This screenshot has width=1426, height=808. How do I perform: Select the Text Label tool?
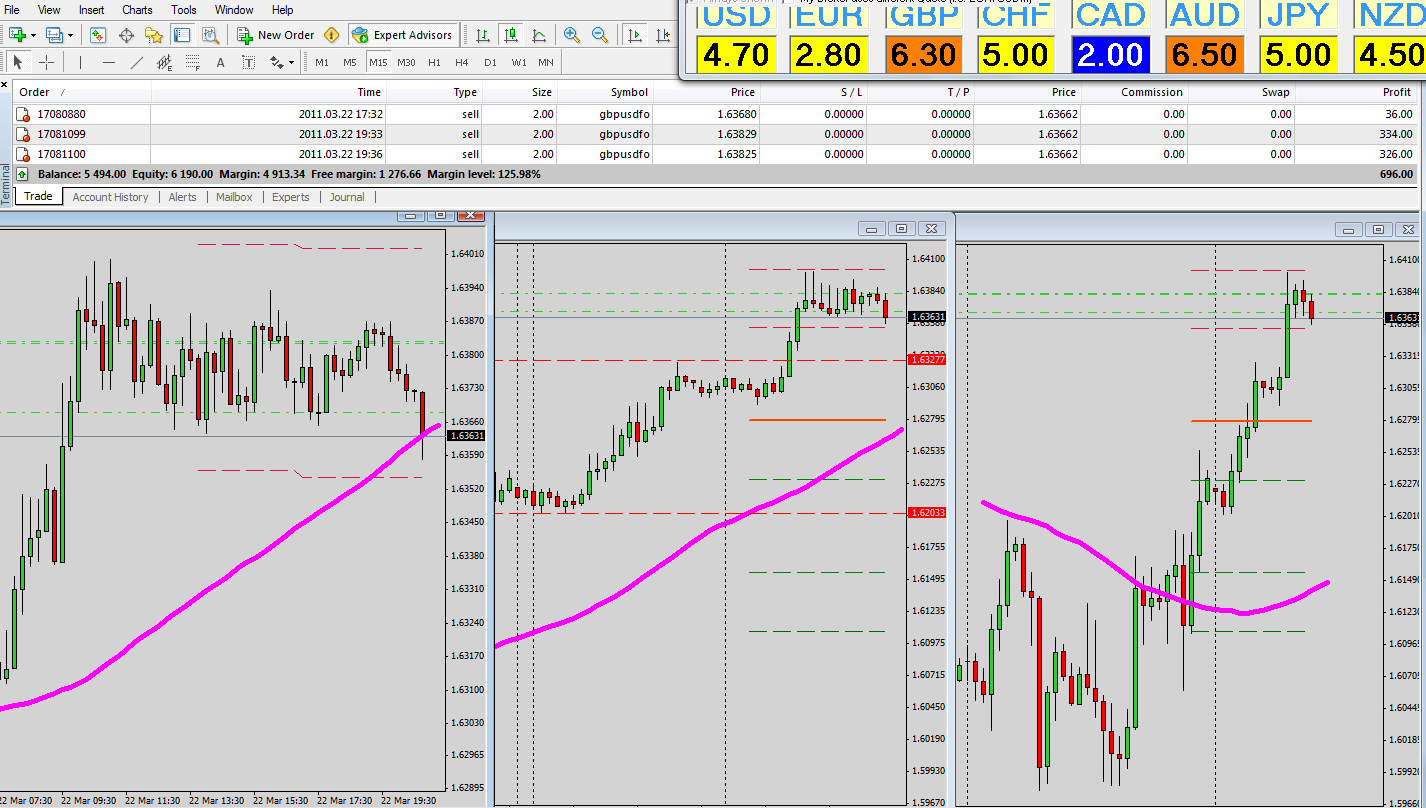(x=249, y=62)
